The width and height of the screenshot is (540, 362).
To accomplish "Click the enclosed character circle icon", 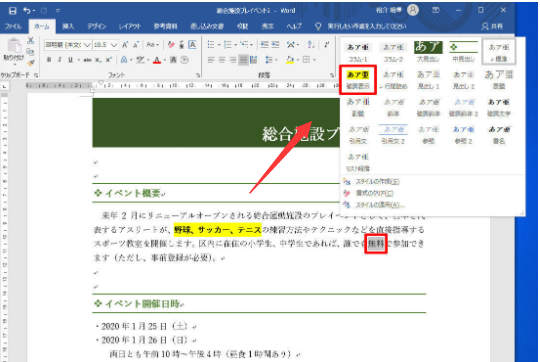I will pyautogui.click(x=185, y=60).
